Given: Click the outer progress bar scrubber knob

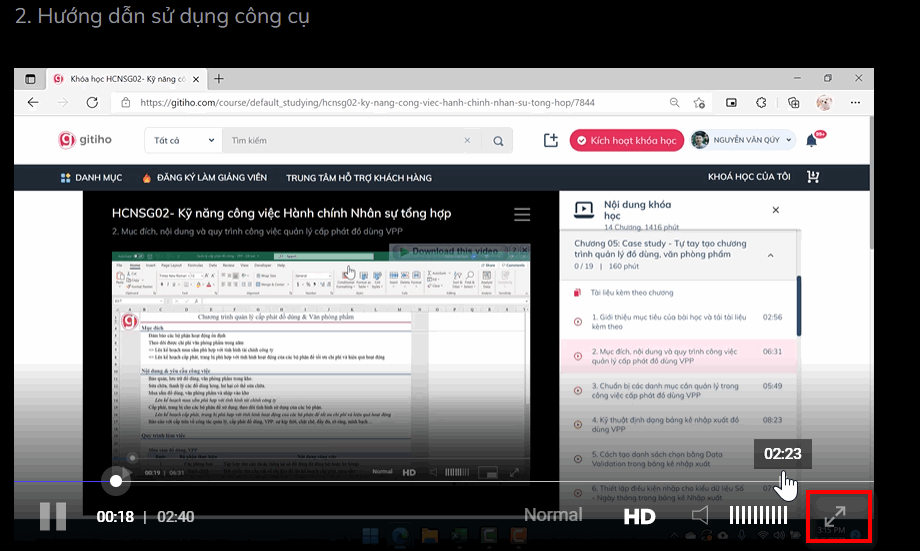Looking at the screenshot, I should click(116, 481).
